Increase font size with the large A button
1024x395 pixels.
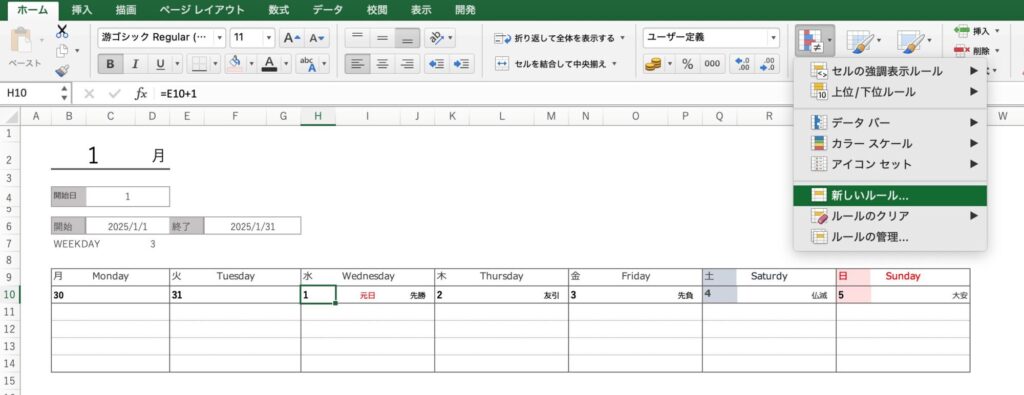[291, 38]
